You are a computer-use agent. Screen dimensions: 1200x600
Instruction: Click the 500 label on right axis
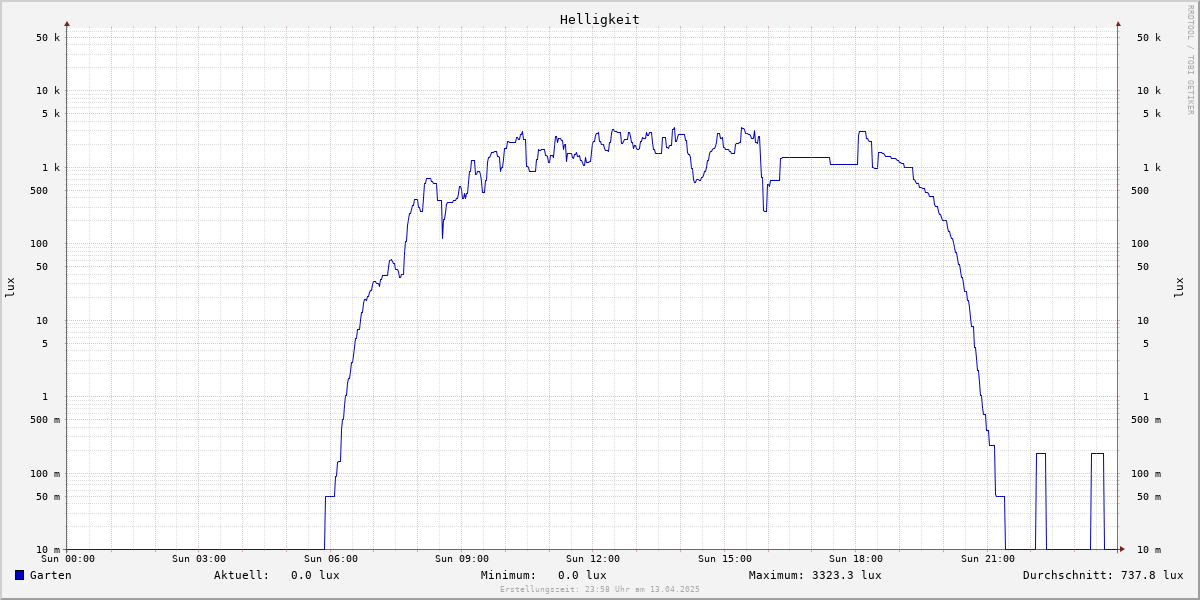point(1140,191)
